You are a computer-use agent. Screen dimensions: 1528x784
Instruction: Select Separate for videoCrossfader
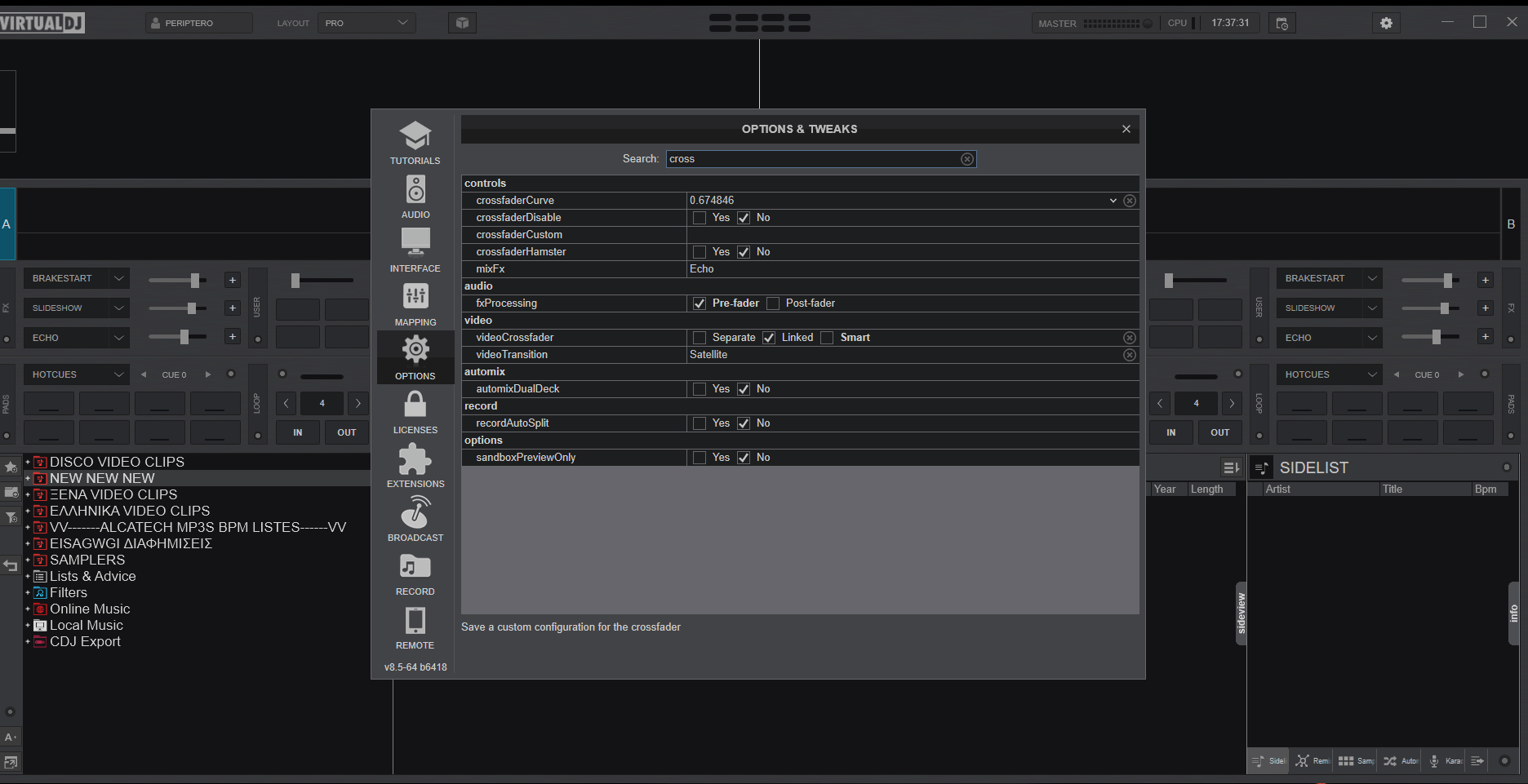[x=700, y=338]
